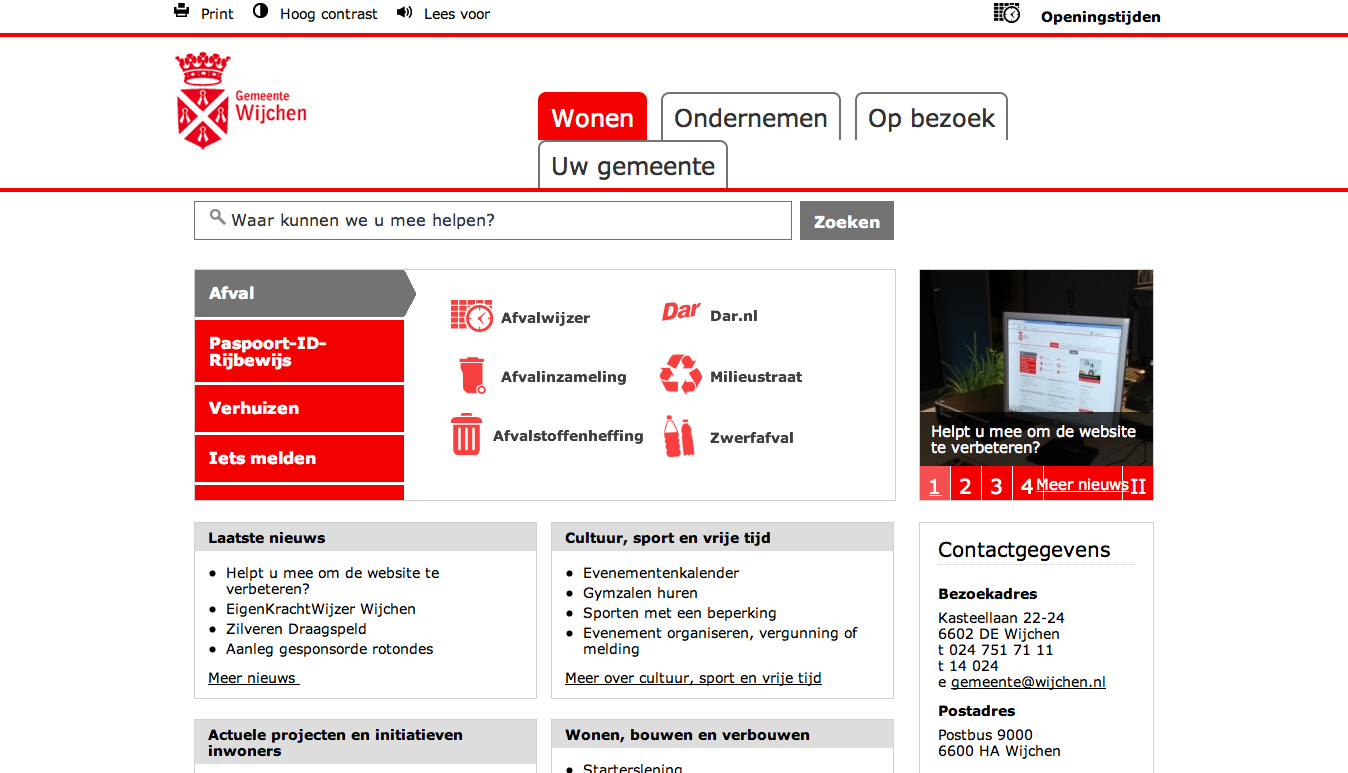Click the Zwerfafval bottles icon

pyautogui.click(x=679, y=437)
